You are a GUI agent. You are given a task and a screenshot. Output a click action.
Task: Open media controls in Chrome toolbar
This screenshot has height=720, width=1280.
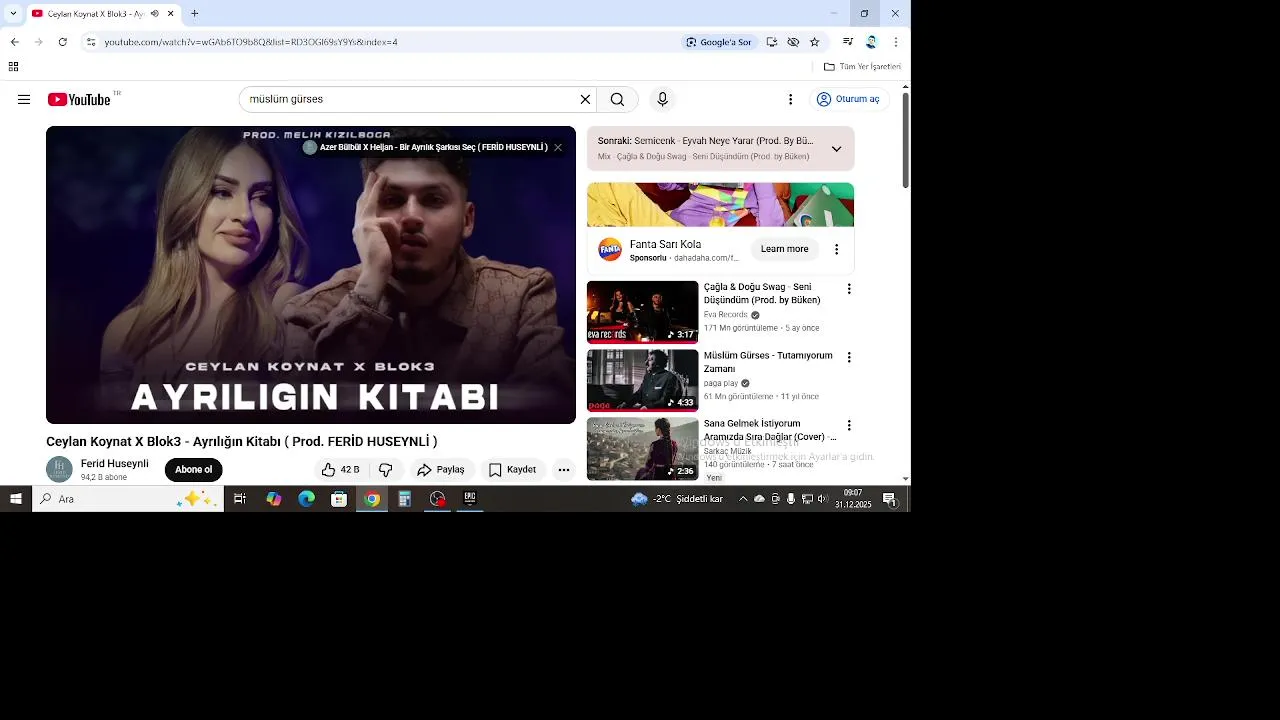pos(848,42)
